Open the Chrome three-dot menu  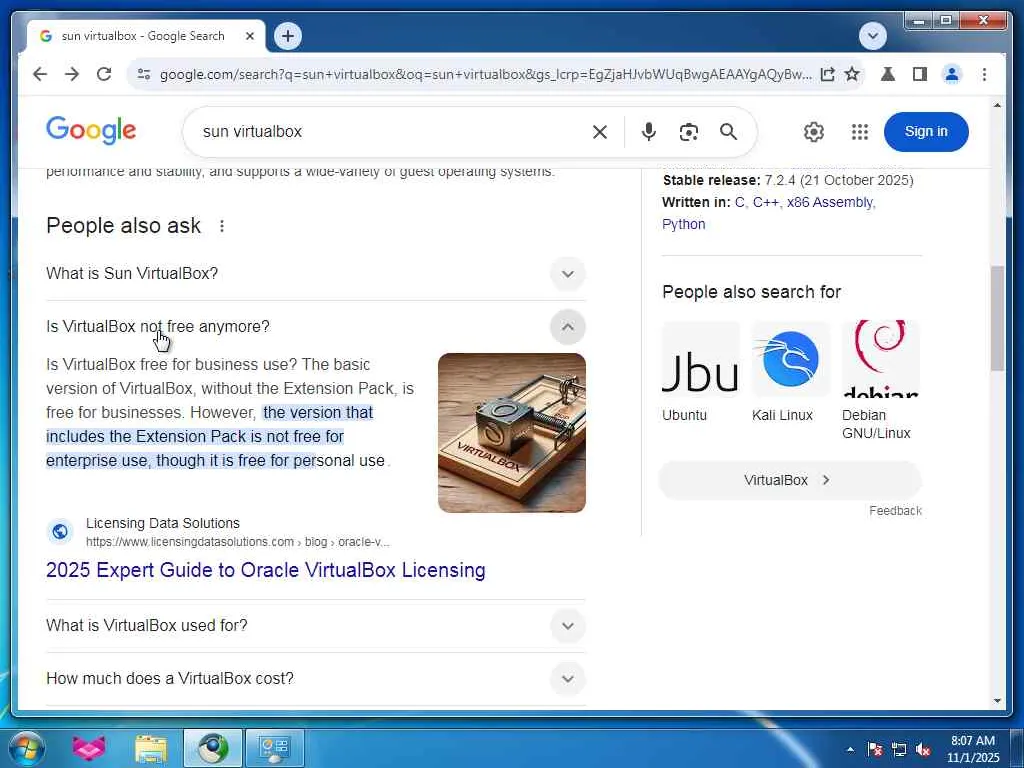(x=984, y=74)
